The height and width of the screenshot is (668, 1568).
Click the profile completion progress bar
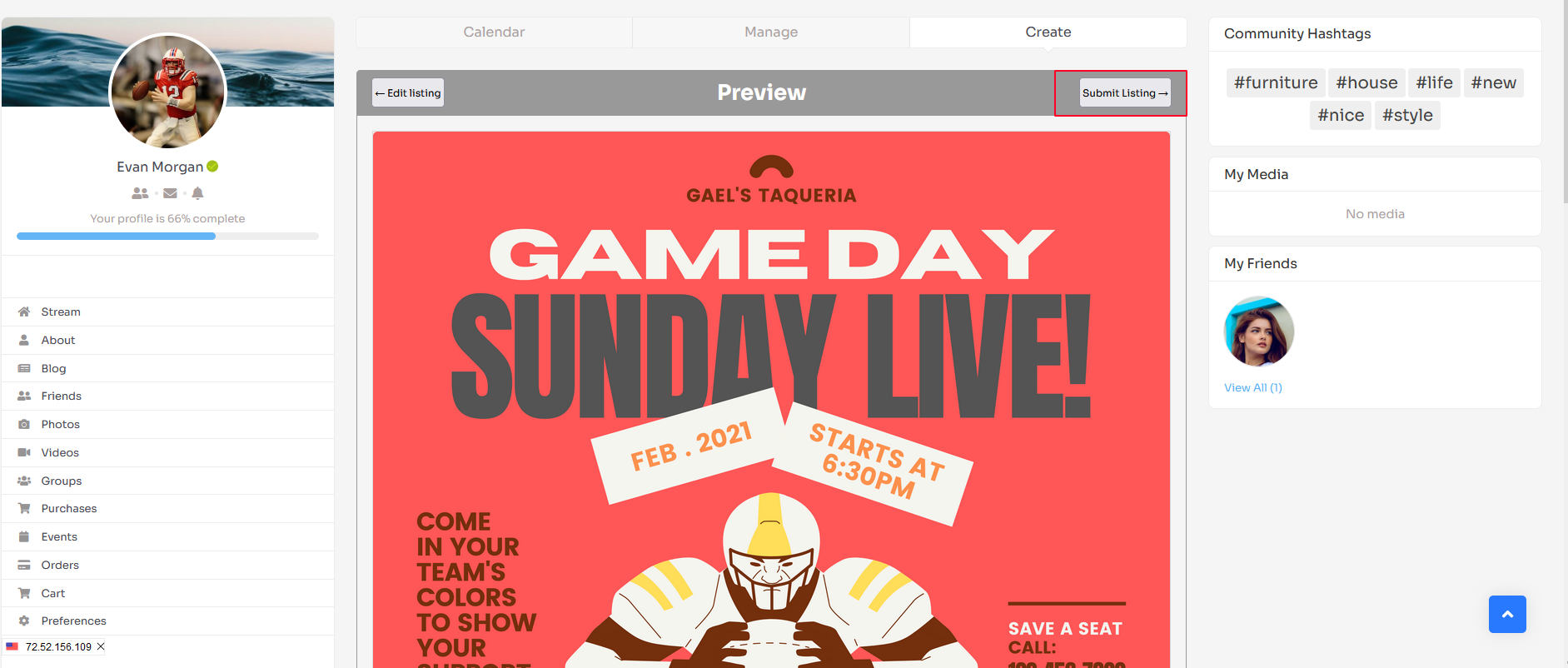click(x=167, y=237)
